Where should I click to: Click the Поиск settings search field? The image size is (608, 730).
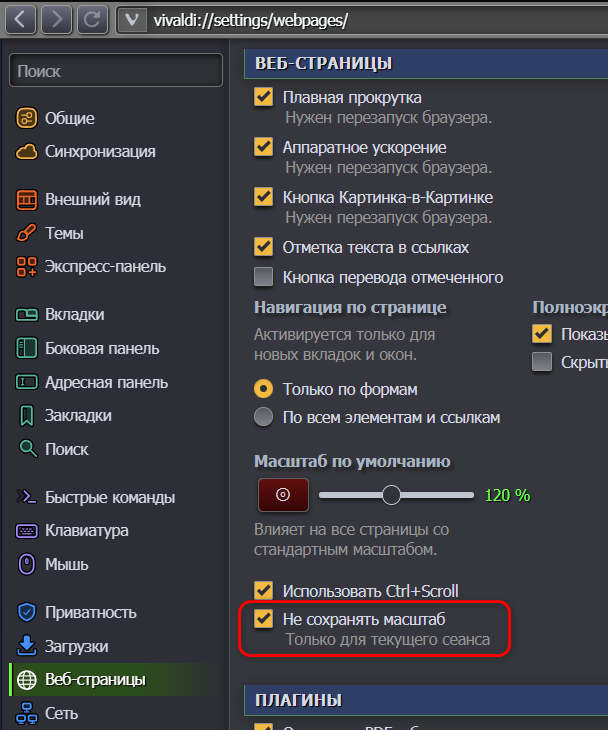point(116,71)
